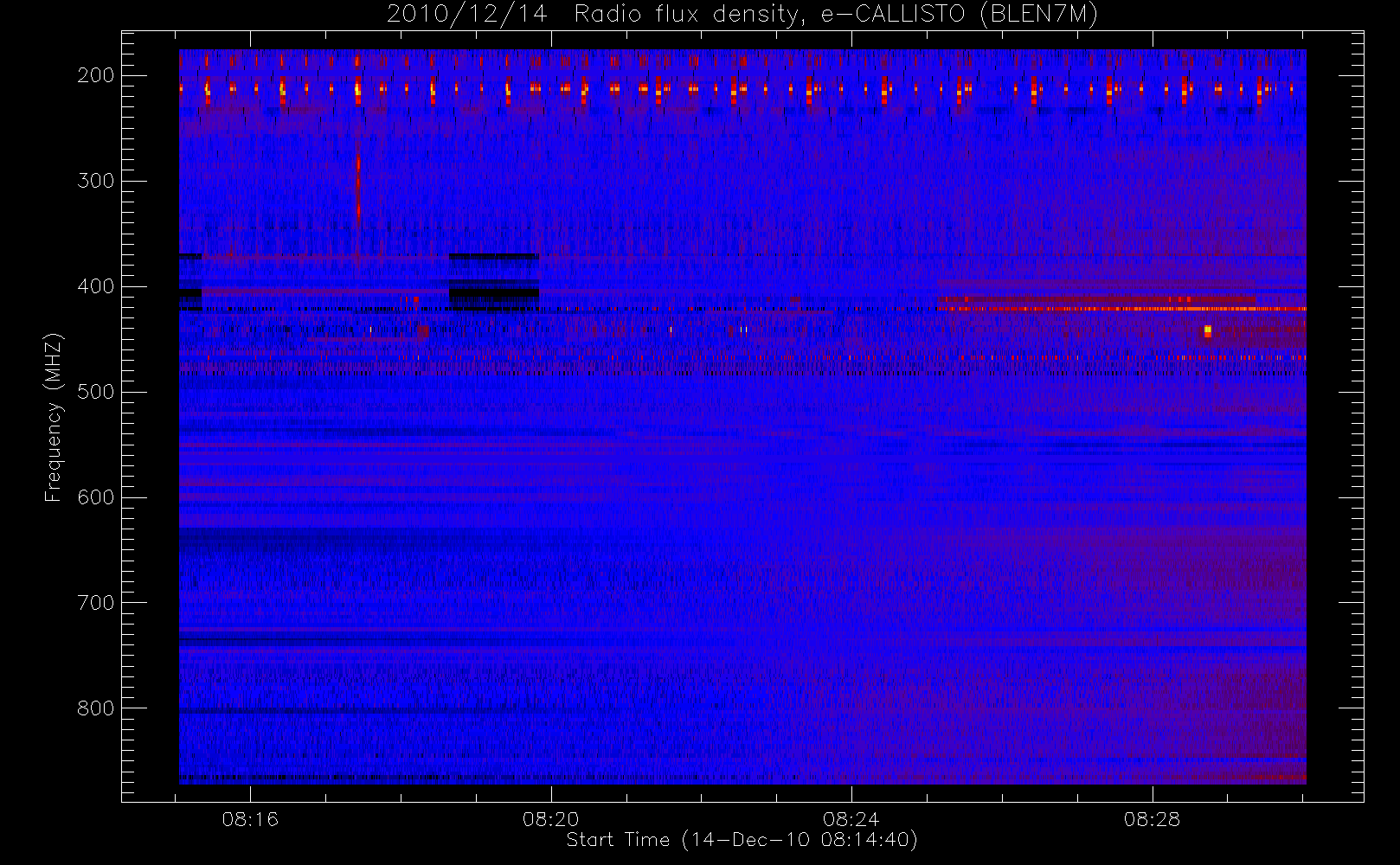Image resolution: width=1400 pixels, height=865 pixels.
Task: Click the '08:24' time tick label
Action: point(851,819)
